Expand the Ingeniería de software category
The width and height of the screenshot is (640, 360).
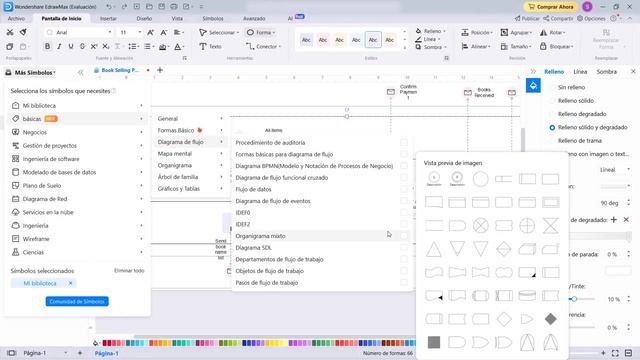click(78, 159)
